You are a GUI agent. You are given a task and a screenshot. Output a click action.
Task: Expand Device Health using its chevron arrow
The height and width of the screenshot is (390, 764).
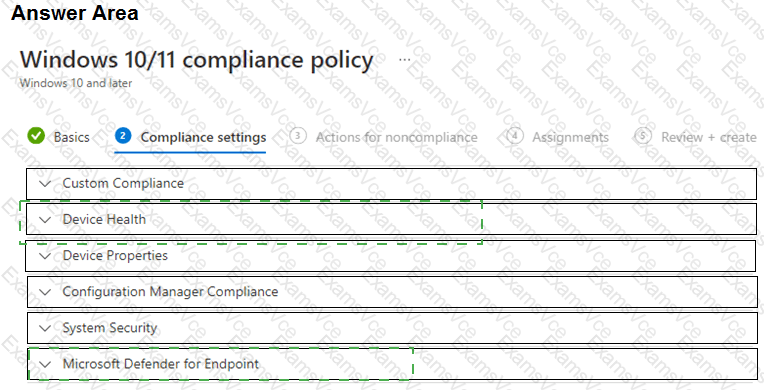pyautogui.click(x=45, y=220)
